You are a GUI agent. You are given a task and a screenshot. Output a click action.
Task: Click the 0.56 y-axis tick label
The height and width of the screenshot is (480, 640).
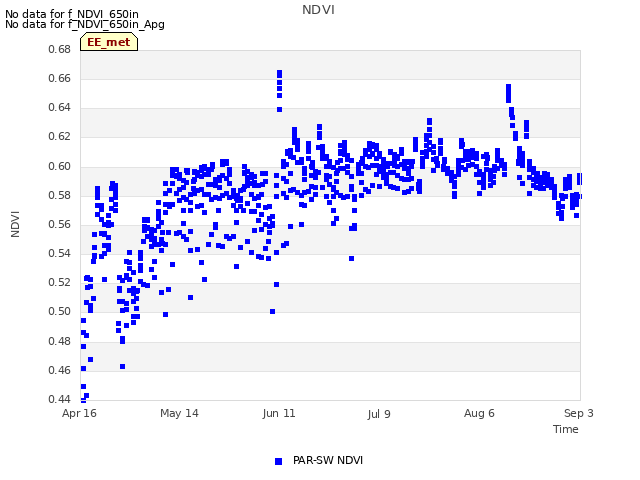60,224
